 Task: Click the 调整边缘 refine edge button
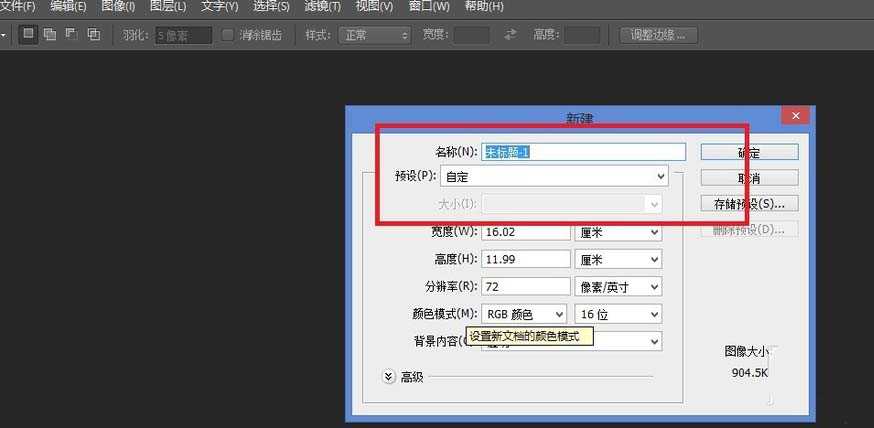click(x=657, y=35)
